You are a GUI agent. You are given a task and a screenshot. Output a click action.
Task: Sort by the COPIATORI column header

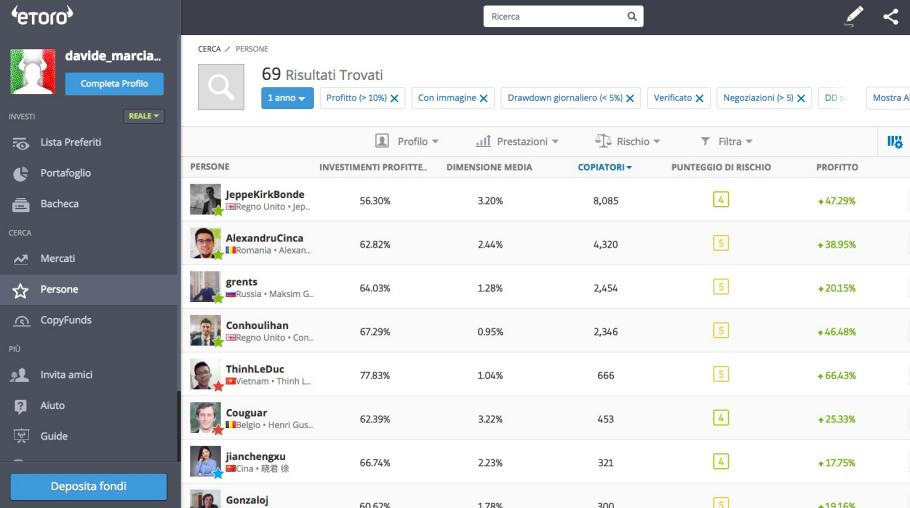click(x=604, y=167)
